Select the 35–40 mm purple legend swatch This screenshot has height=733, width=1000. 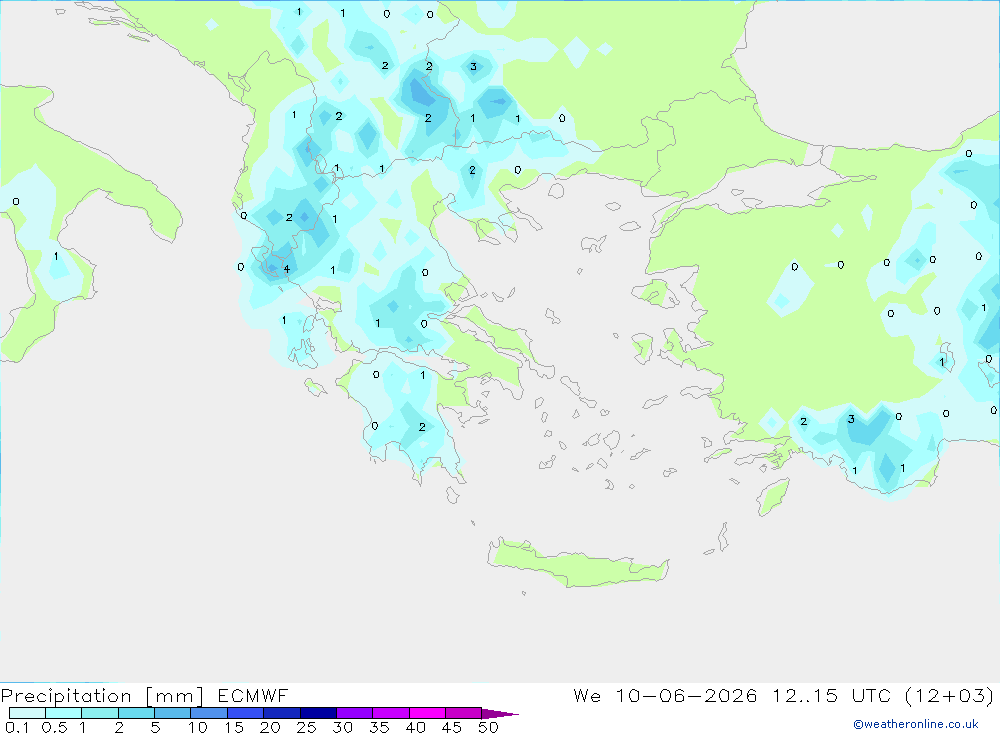click(x=390, y=713)
